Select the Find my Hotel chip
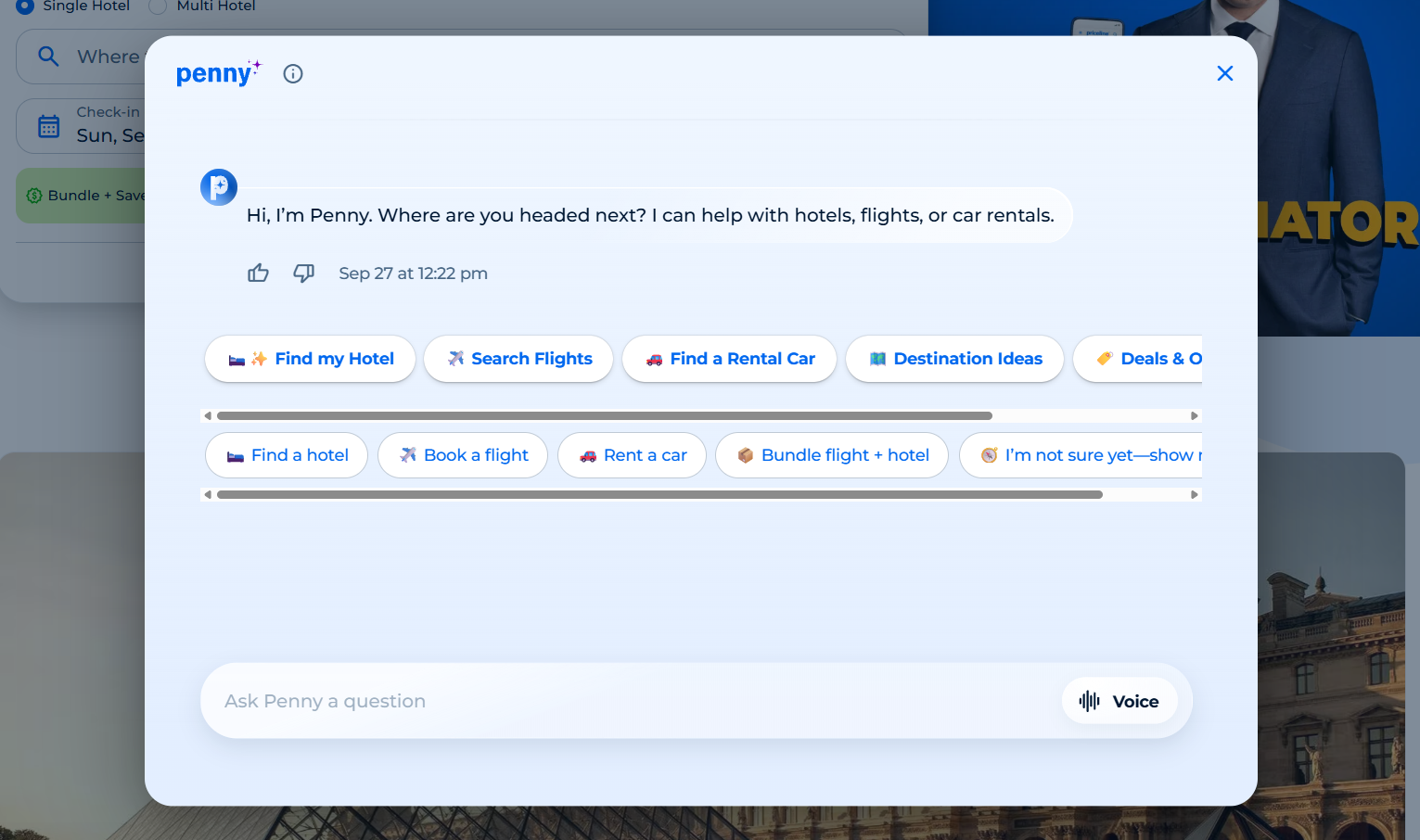This screenshot has width=1420, height=840. click(x=310, y=359)
